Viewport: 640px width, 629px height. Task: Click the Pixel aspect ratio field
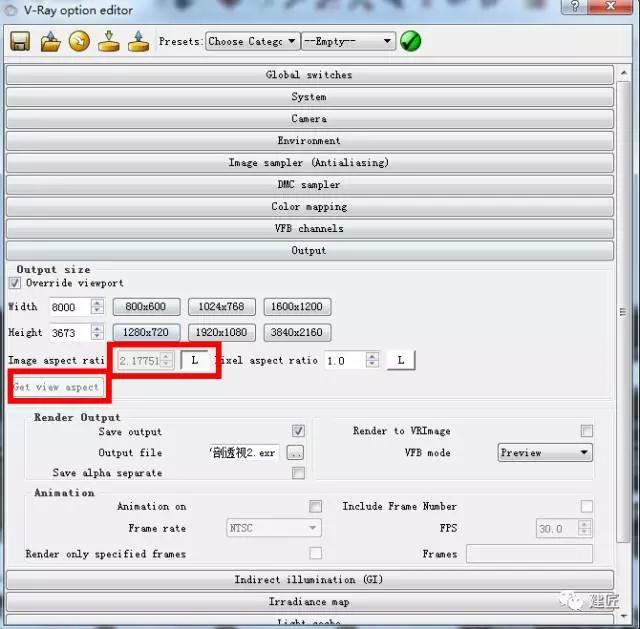pyautogui.click(x=345, y=360)
